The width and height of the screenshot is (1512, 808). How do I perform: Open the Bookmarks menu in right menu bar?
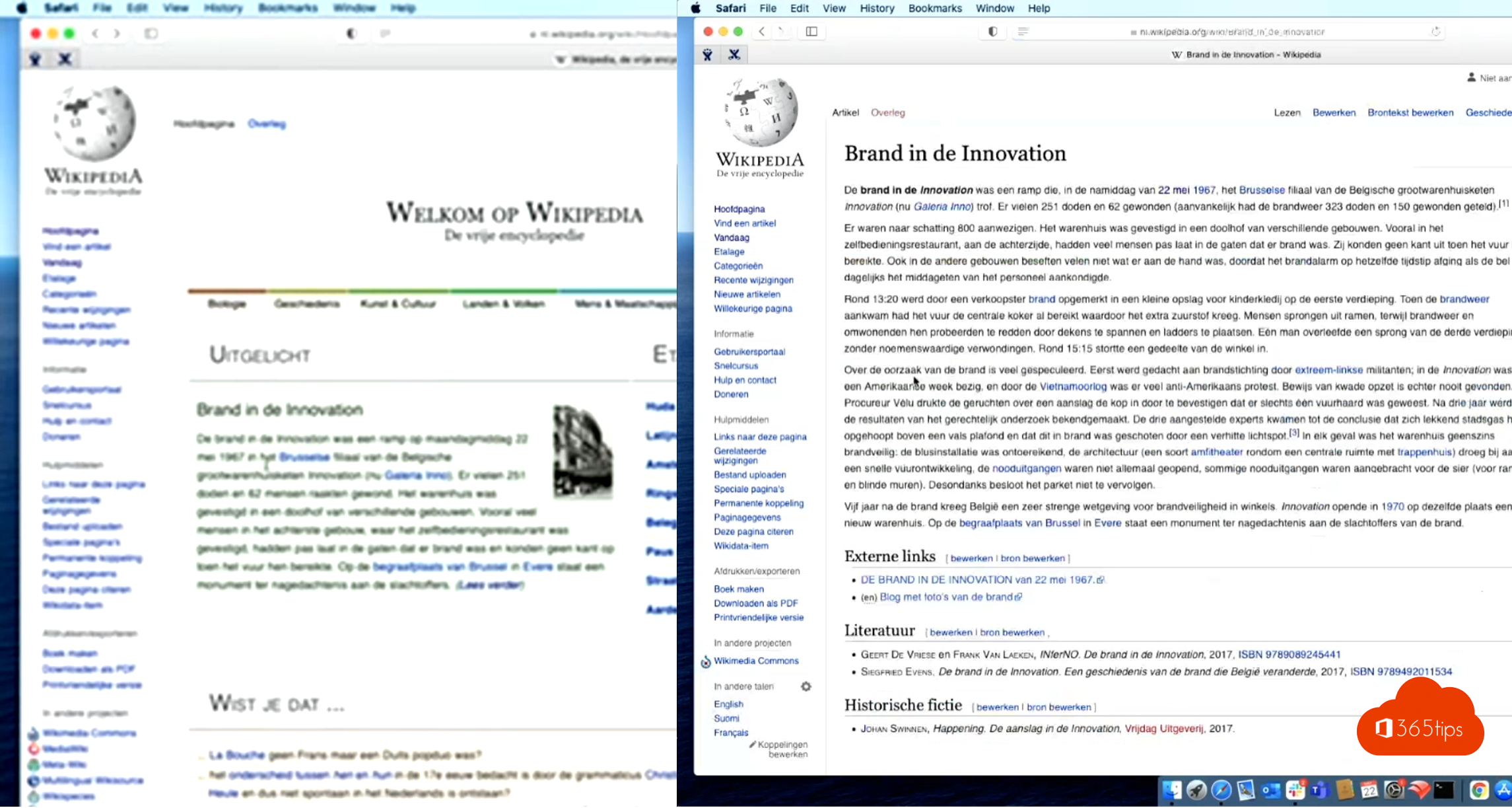[934, 8]
